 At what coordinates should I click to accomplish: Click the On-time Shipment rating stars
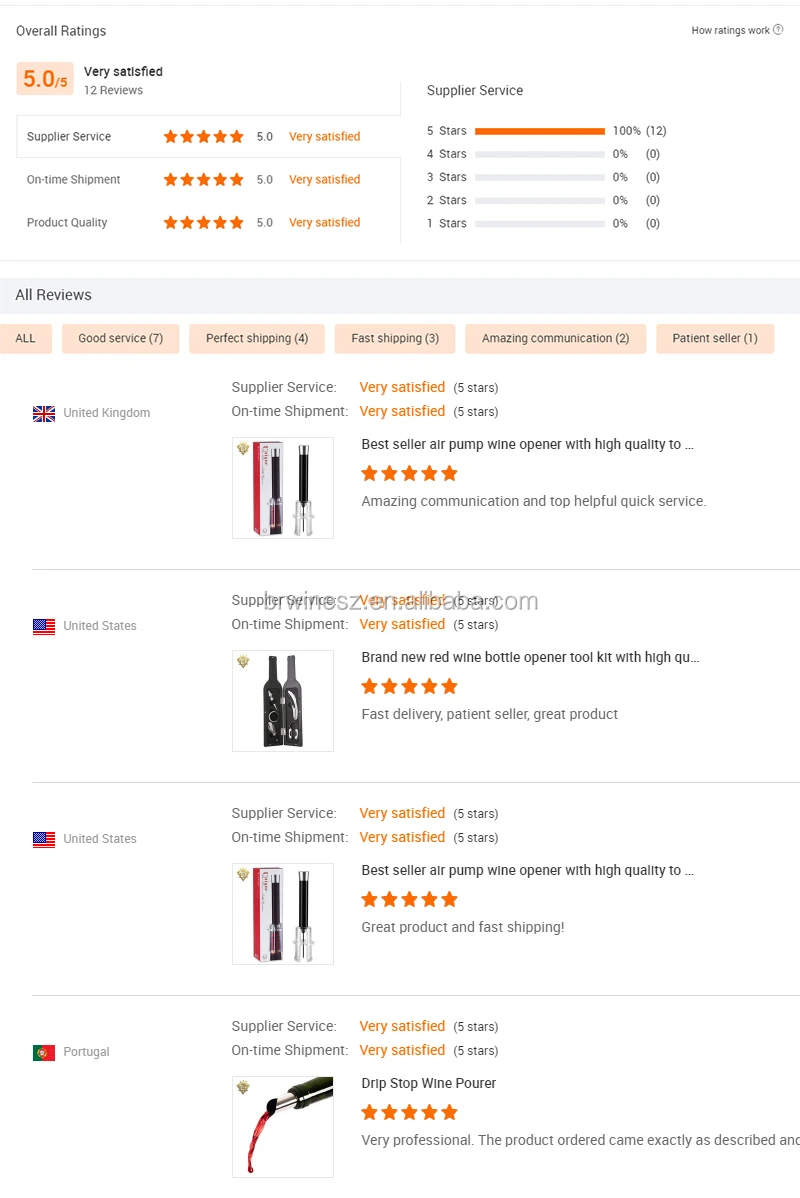click(203, 180)
